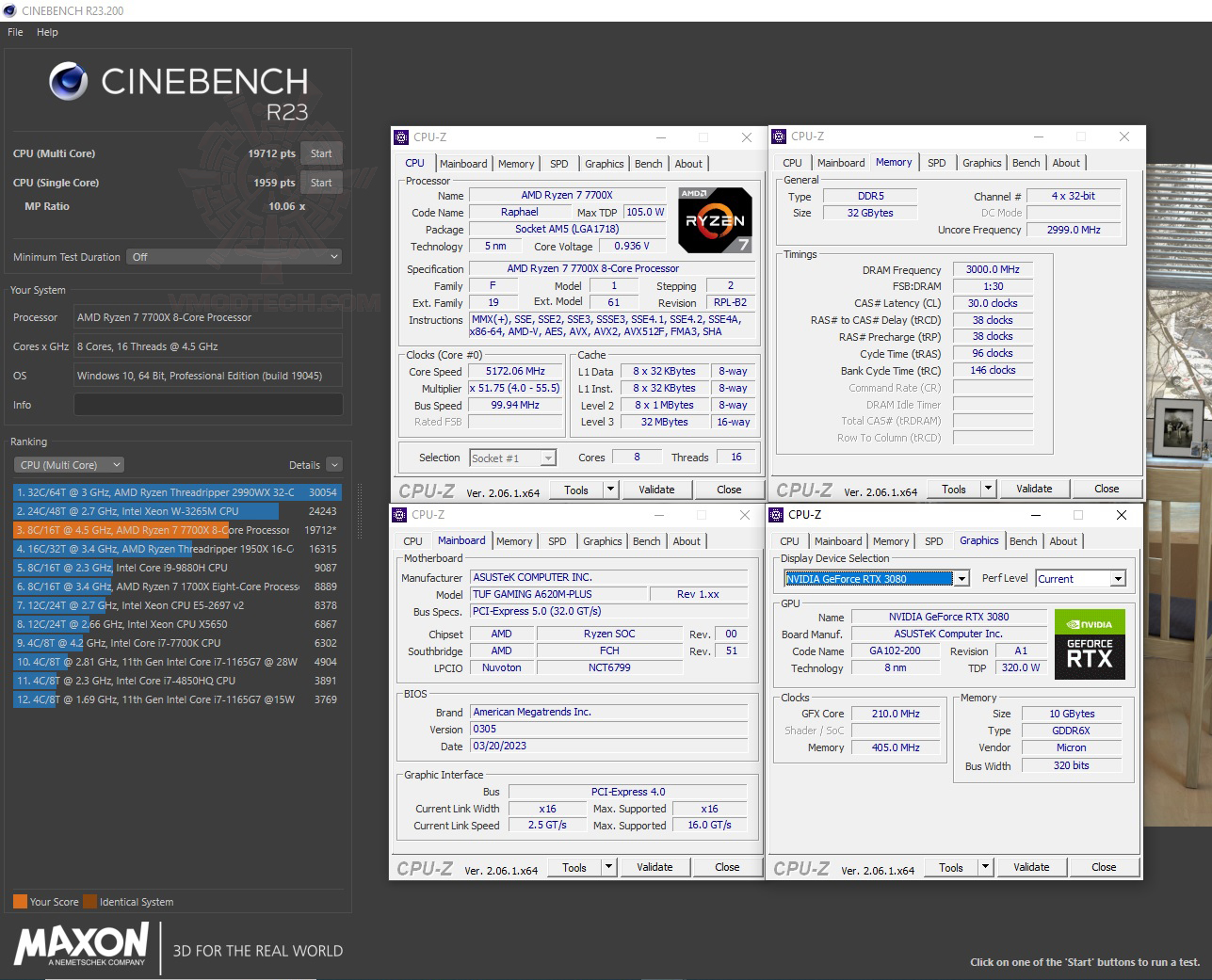
Task: Open the CPU (Multi Core) ranking dropdown
Action: point(68,464)
